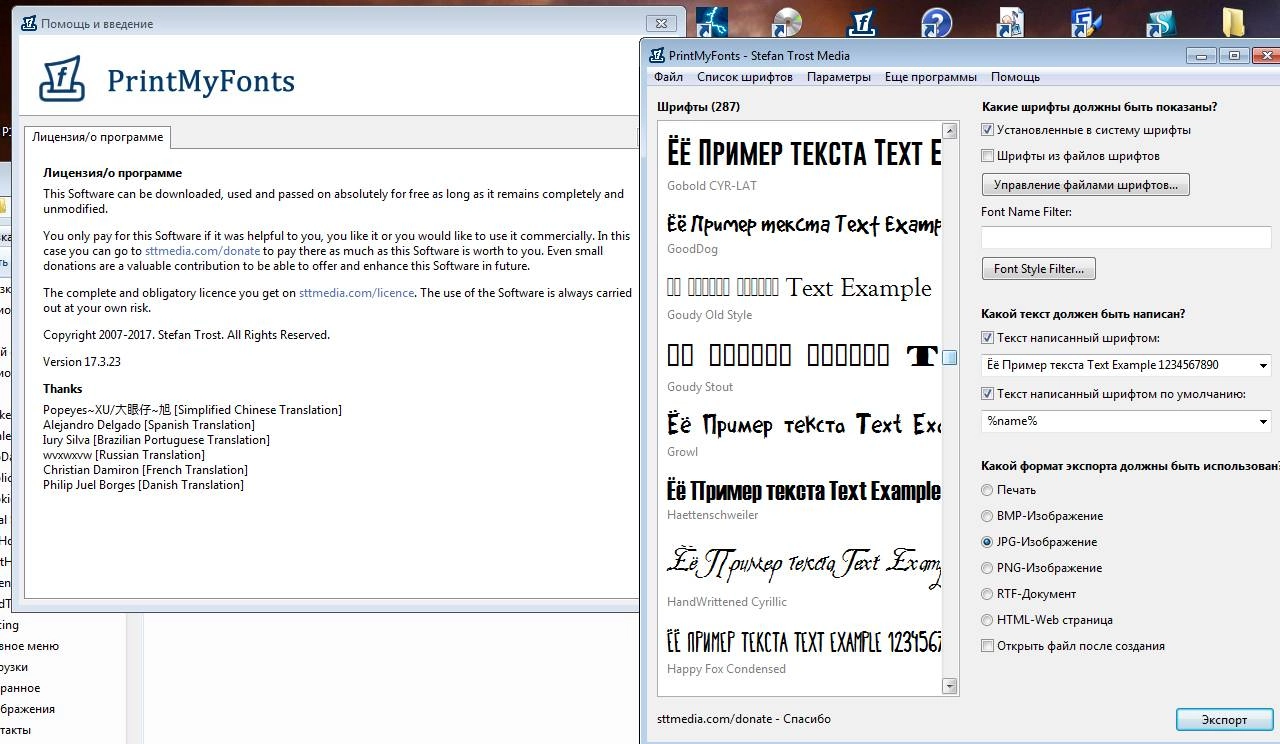Open the CD disc desktop shortcut
1280x744 pixels.
[787, 22]
